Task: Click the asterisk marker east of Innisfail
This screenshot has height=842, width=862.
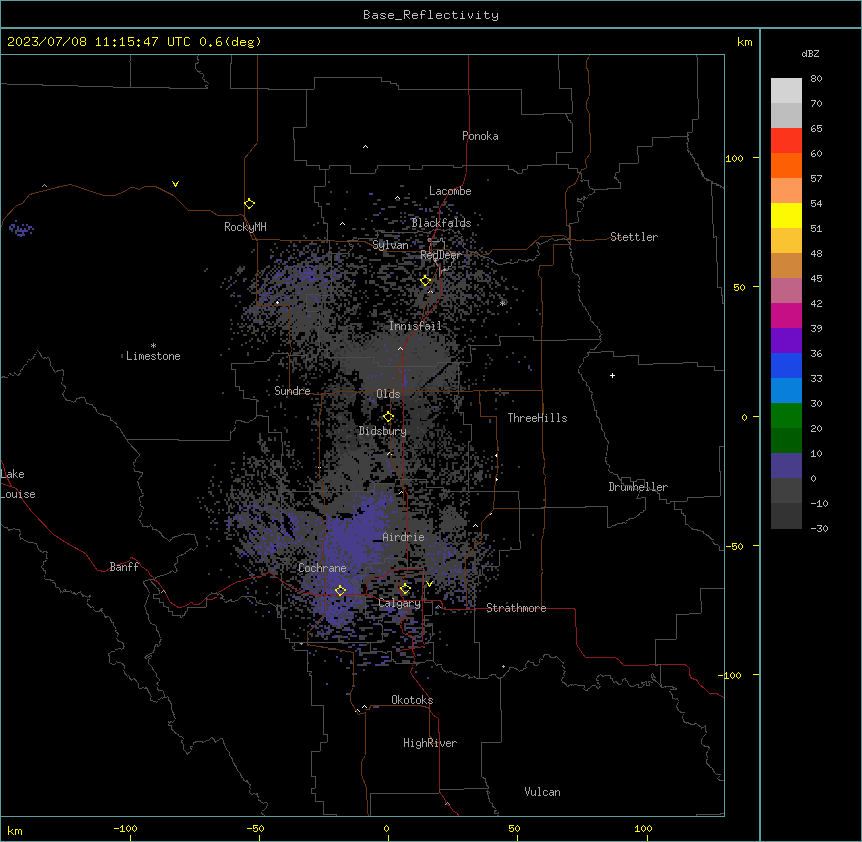Action: pyautogui.click(x=502, y=303)
